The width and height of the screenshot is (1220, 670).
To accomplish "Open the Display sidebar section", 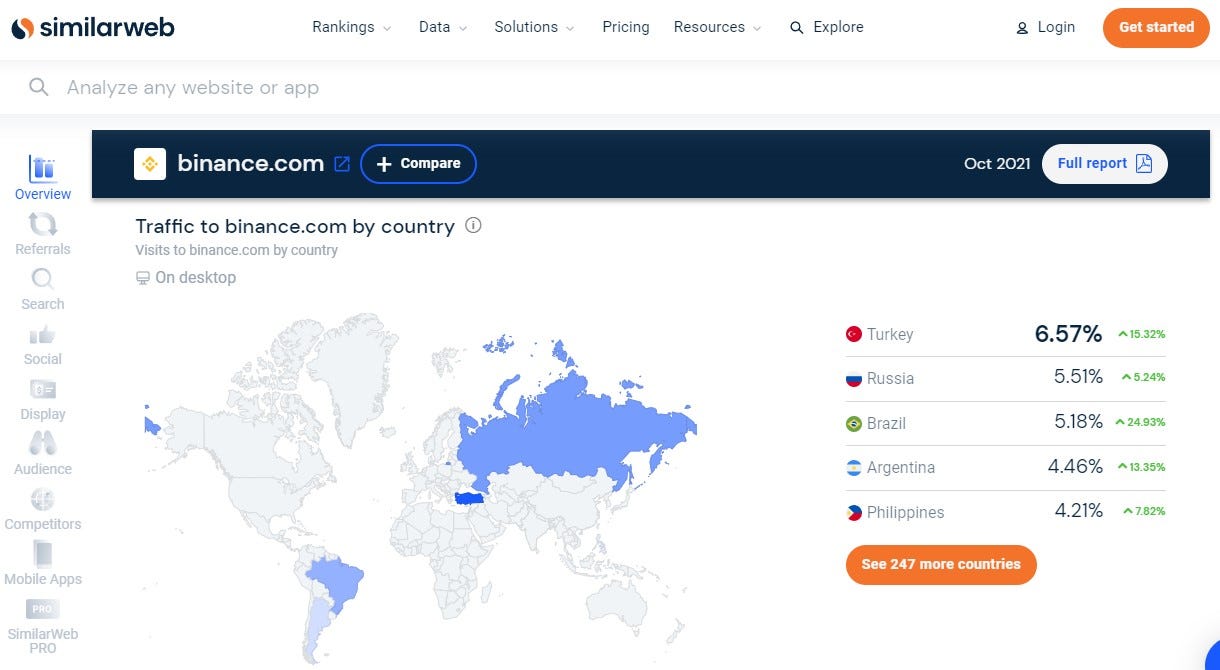I will pyautogui.click(x=43, y=399).
